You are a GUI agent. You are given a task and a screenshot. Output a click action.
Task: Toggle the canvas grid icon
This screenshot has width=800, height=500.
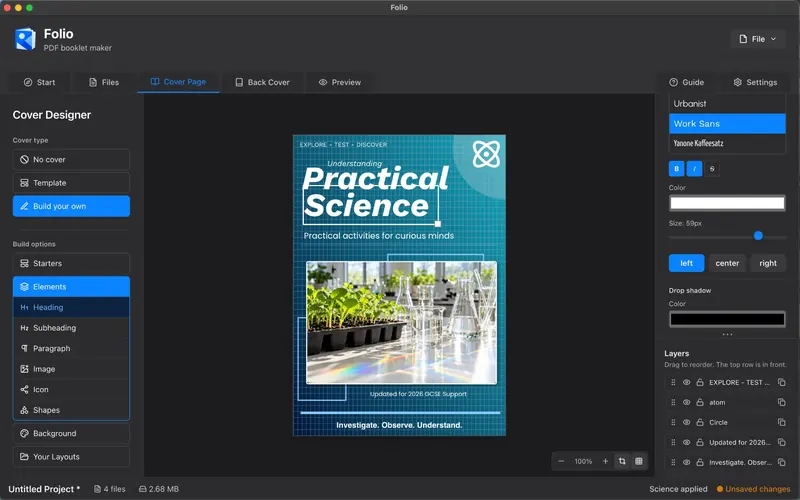[638, 461]
